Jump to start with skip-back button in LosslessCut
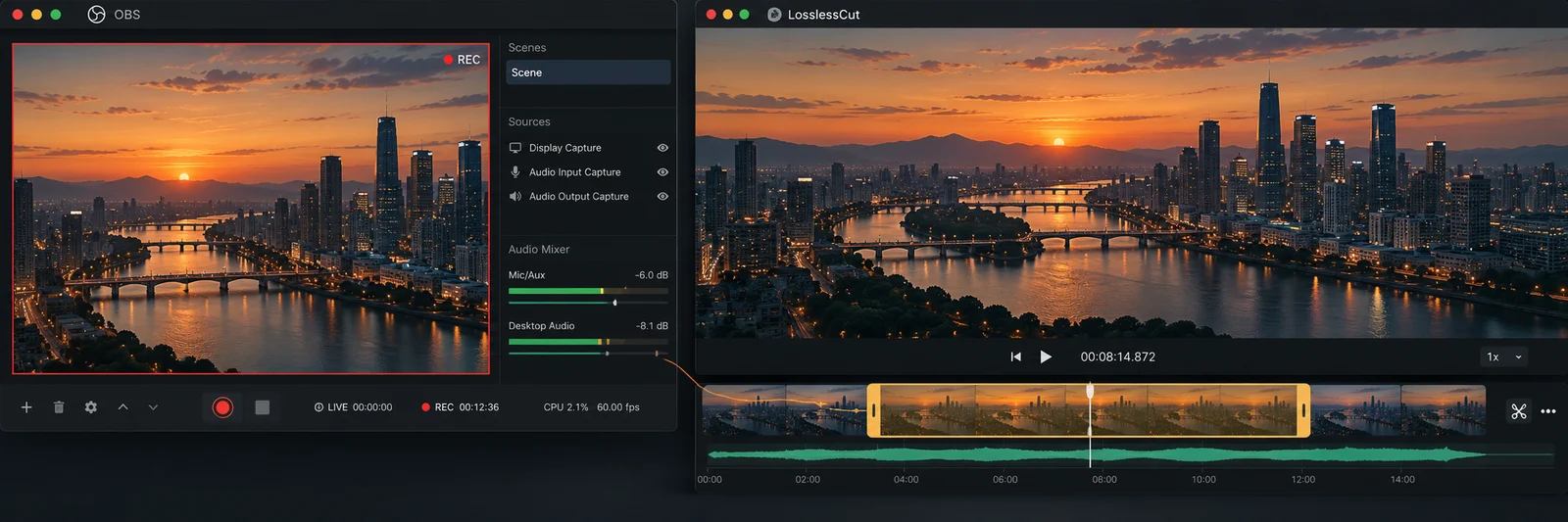The width and height of the screenshot is (1568, 522). coord(1016,357)
